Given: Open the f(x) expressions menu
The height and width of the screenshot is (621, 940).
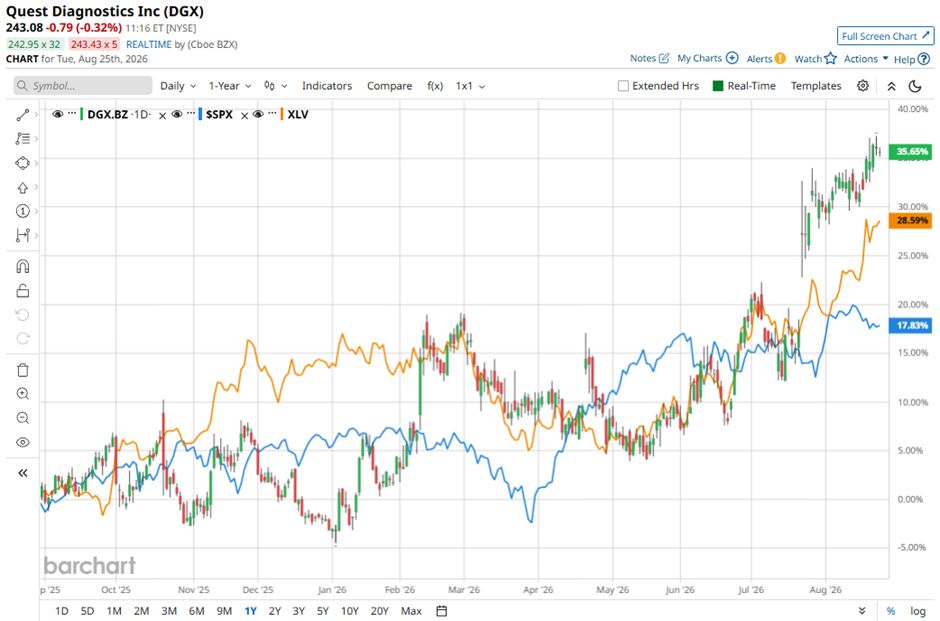Looking at the screenshot, I should coord(435,86).
